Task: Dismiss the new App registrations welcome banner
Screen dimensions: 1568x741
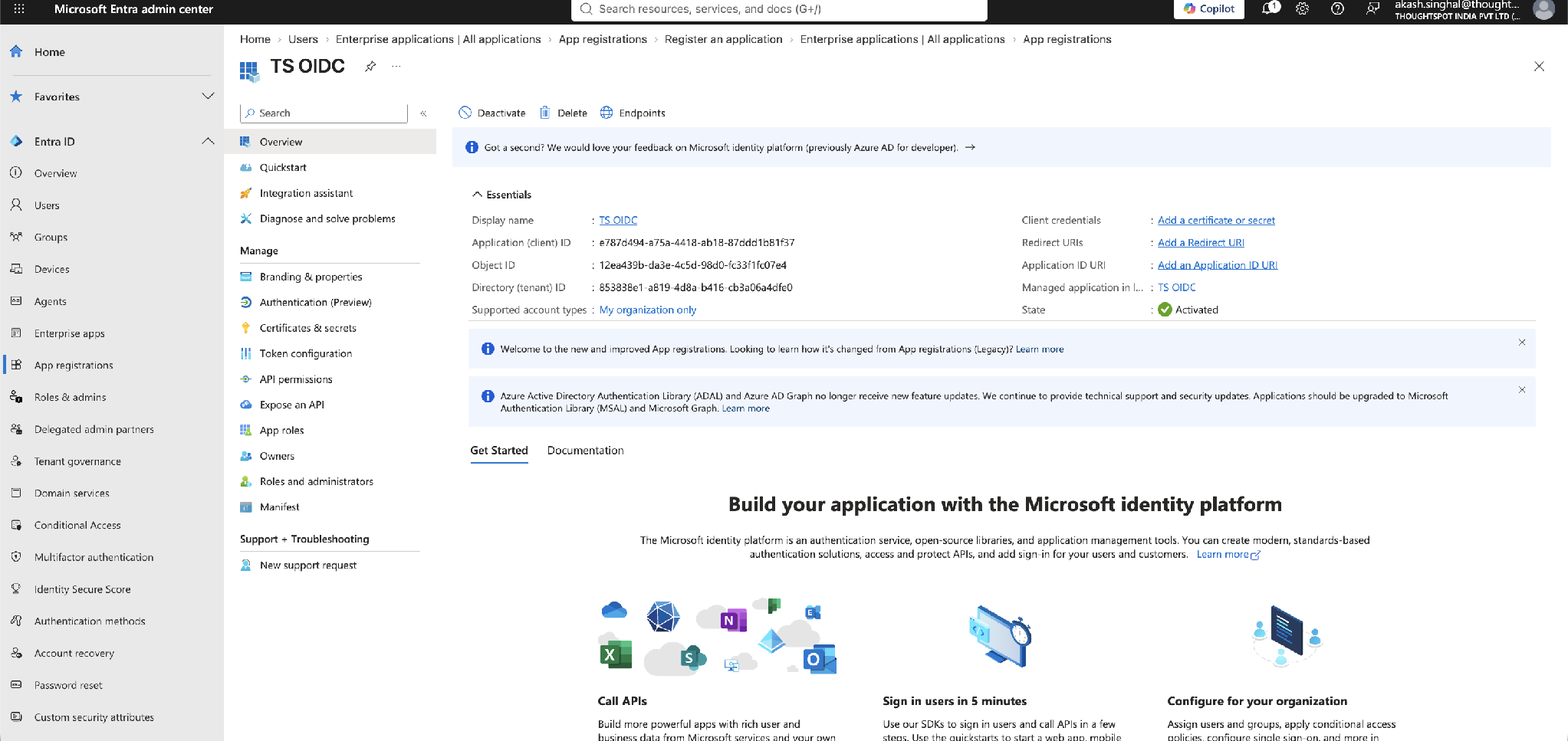Action: click(1522, 343)
